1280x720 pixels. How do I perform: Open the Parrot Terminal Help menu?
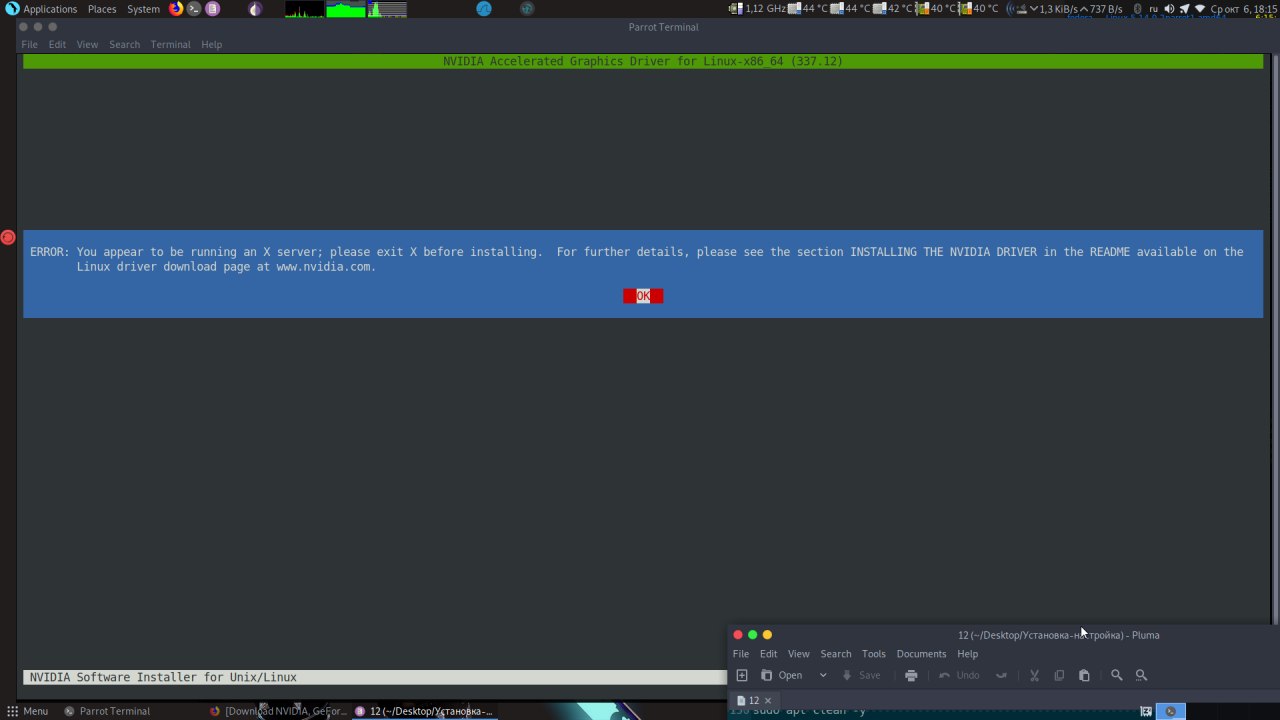211,45
